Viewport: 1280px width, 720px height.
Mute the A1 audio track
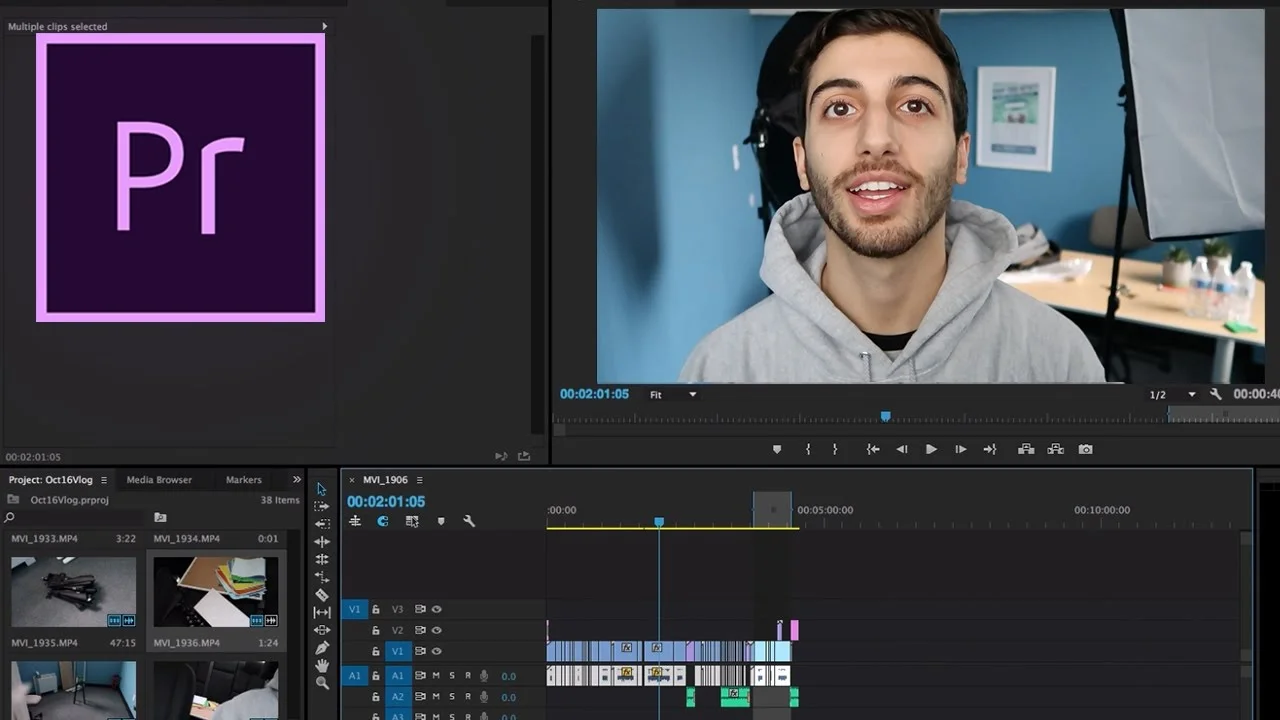(436, 676)
